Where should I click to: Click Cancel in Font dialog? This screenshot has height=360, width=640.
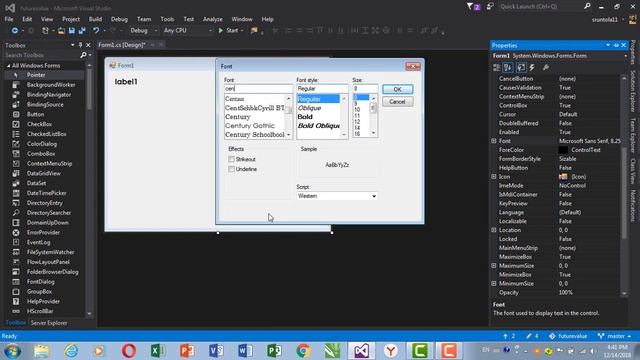pos(398,102)
